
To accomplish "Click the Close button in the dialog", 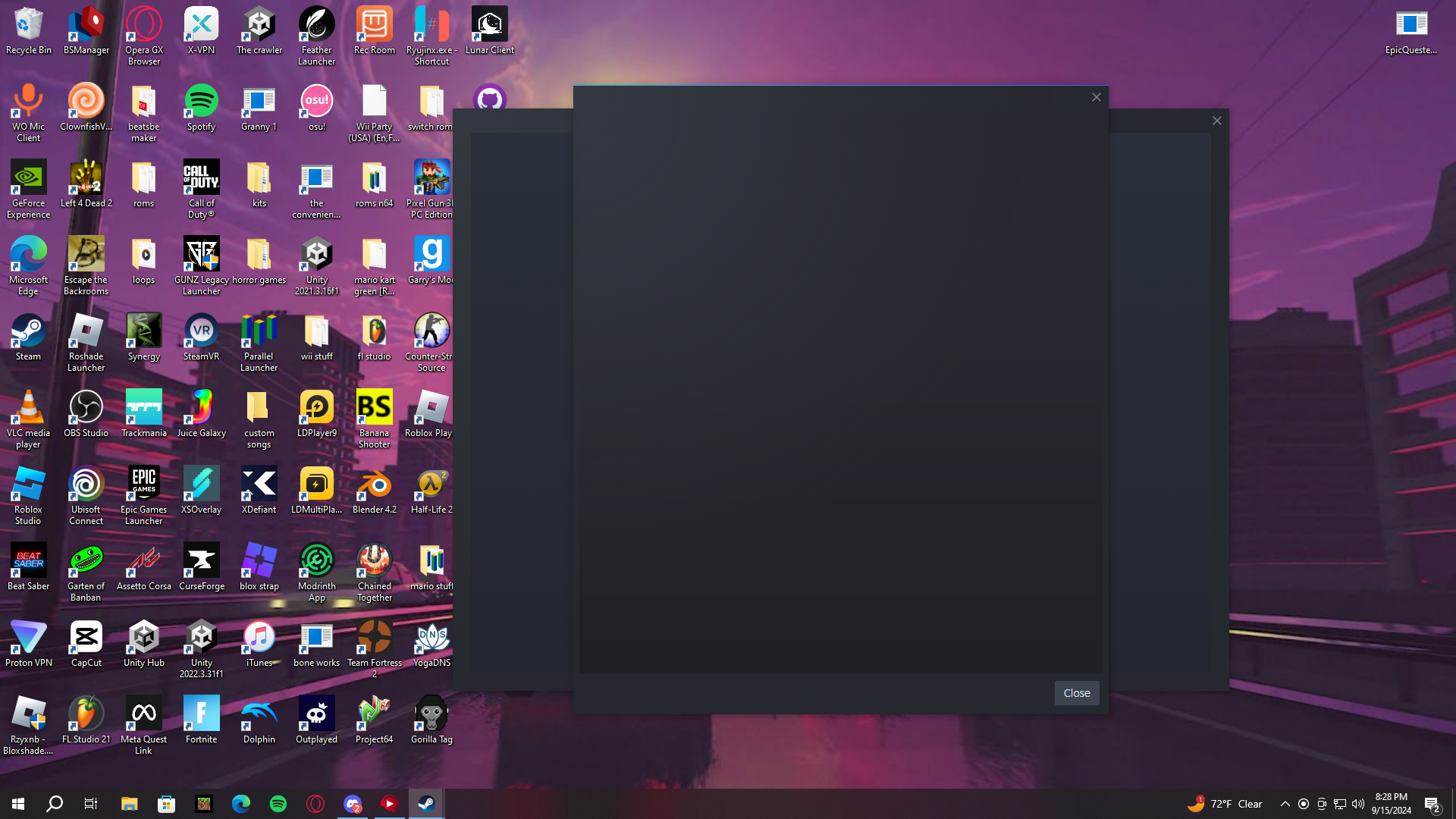I will pos(1076,693).
